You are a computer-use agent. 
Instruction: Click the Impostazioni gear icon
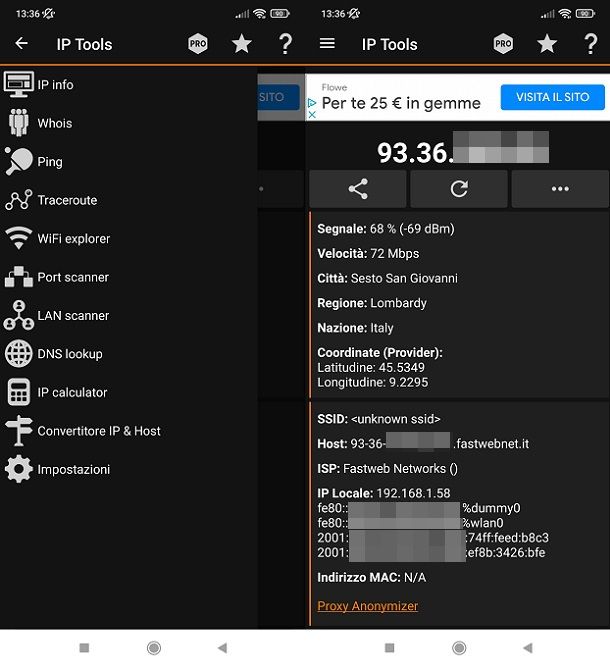coord(18,469)
